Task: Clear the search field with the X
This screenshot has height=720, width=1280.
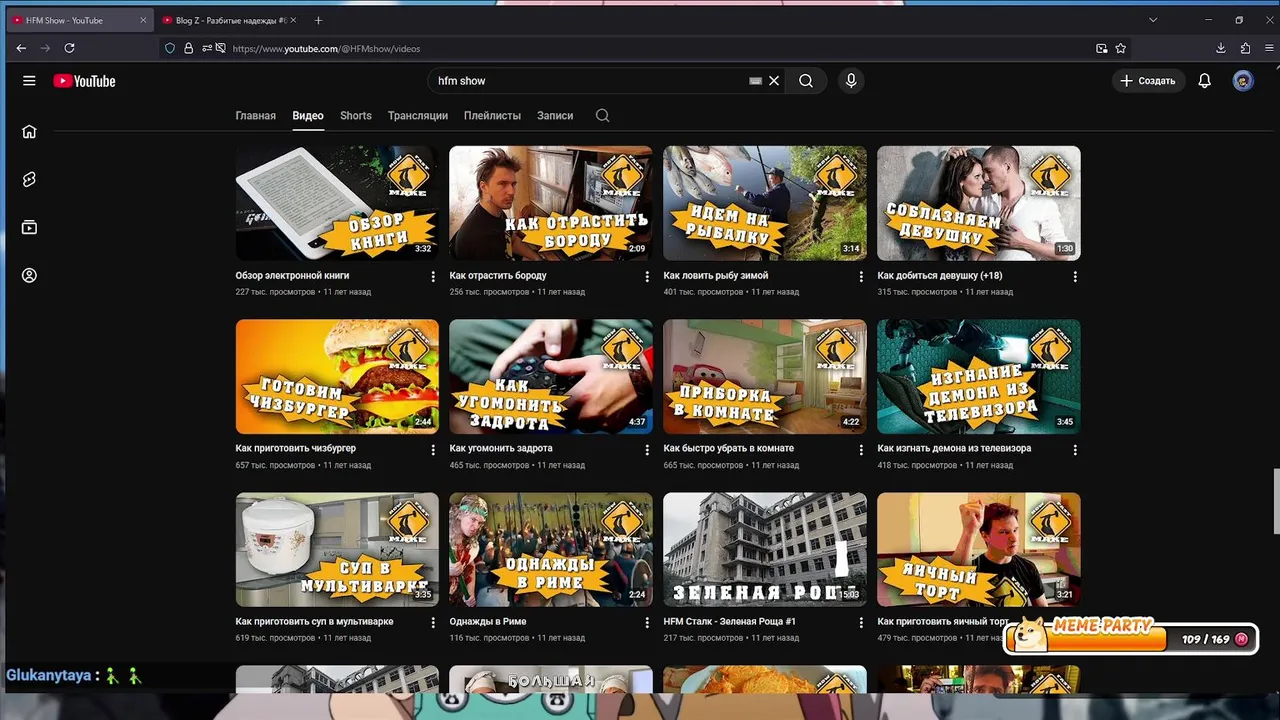Action: (774, 81)
